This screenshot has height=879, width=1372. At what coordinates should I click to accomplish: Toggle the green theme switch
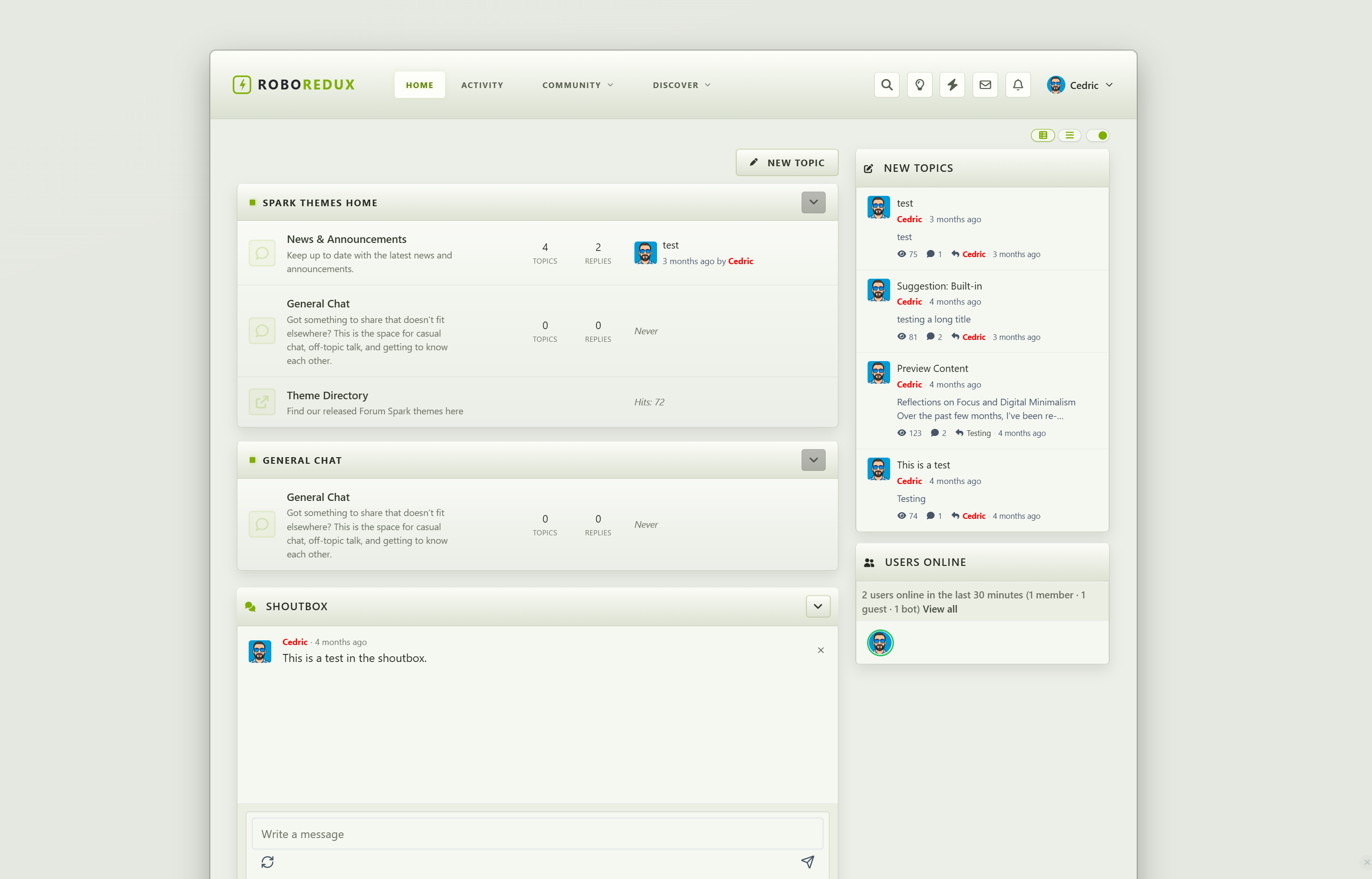tap(1097, 135)
